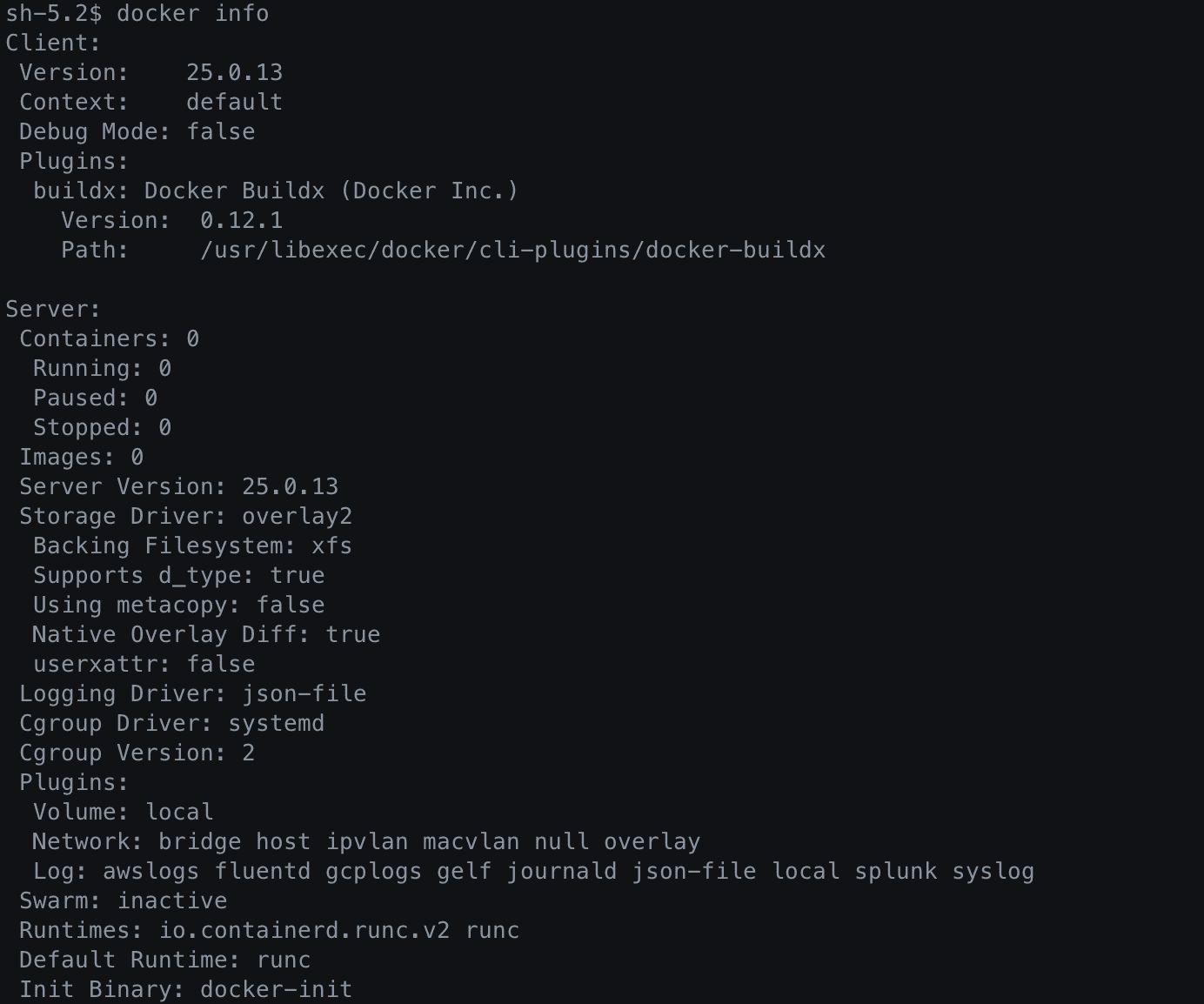Screen dimensions: 1204x1004
Task: Click the 'docker info' command text
Action: [192, 13]
